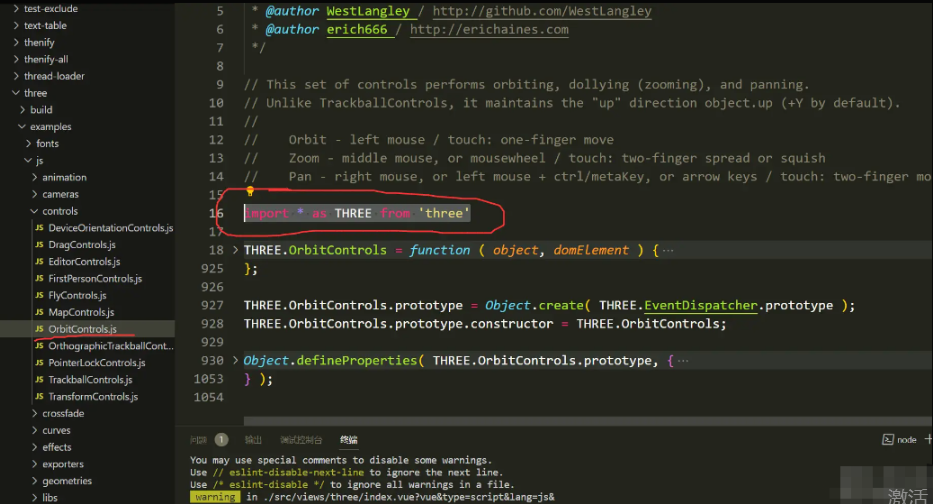Select OrbitControls.js in file tree

[82, 328]
